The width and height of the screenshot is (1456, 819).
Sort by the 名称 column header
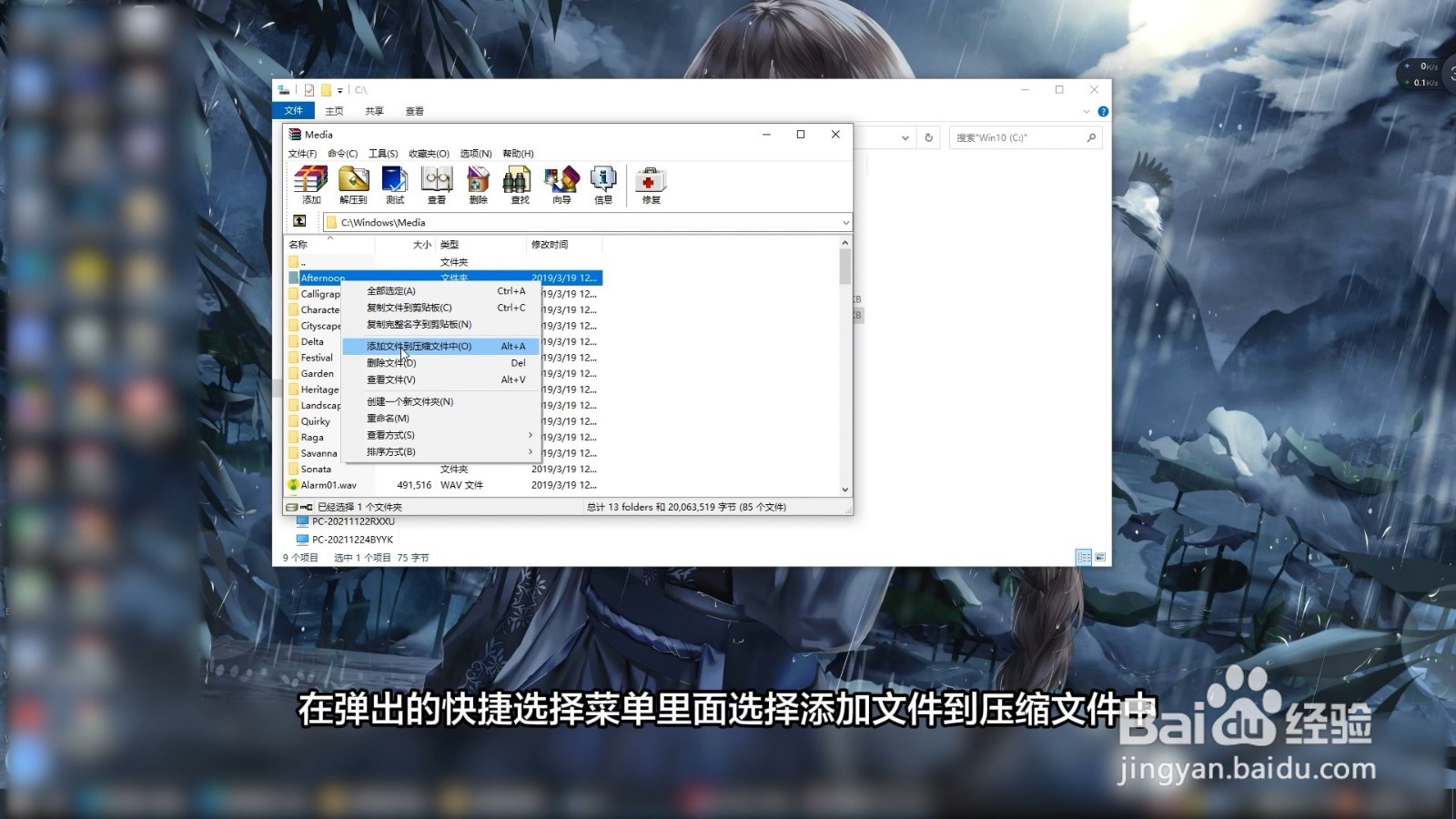tap(330, 245)
